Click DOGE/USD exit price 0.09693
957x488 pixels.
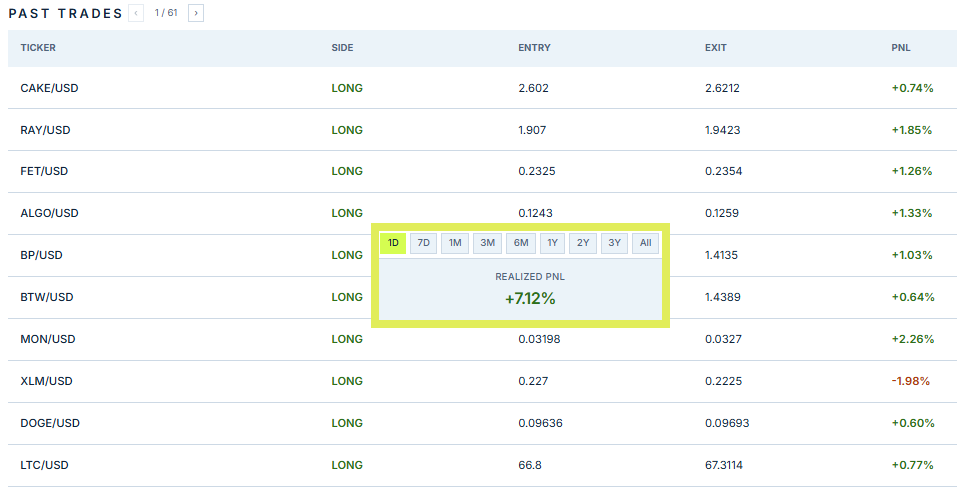click(727, 423)
